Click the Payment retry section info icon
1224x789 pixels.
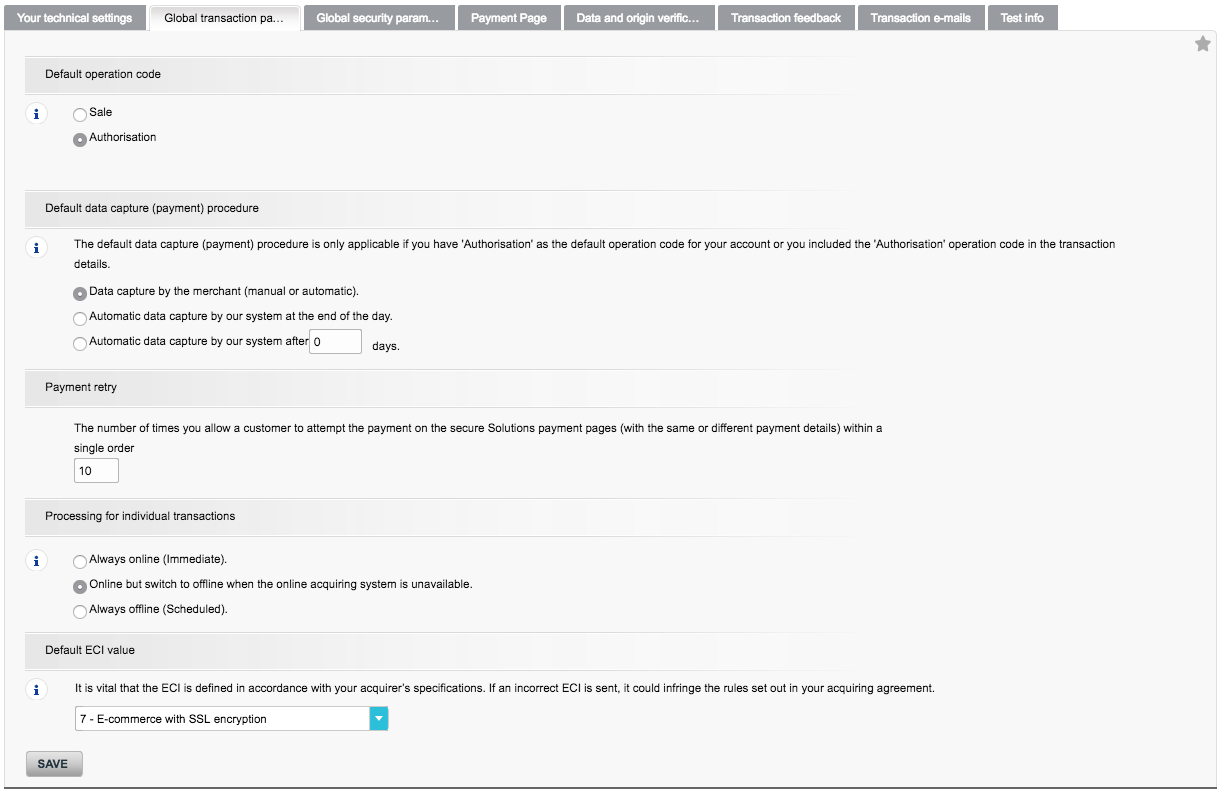click(36, 428)
